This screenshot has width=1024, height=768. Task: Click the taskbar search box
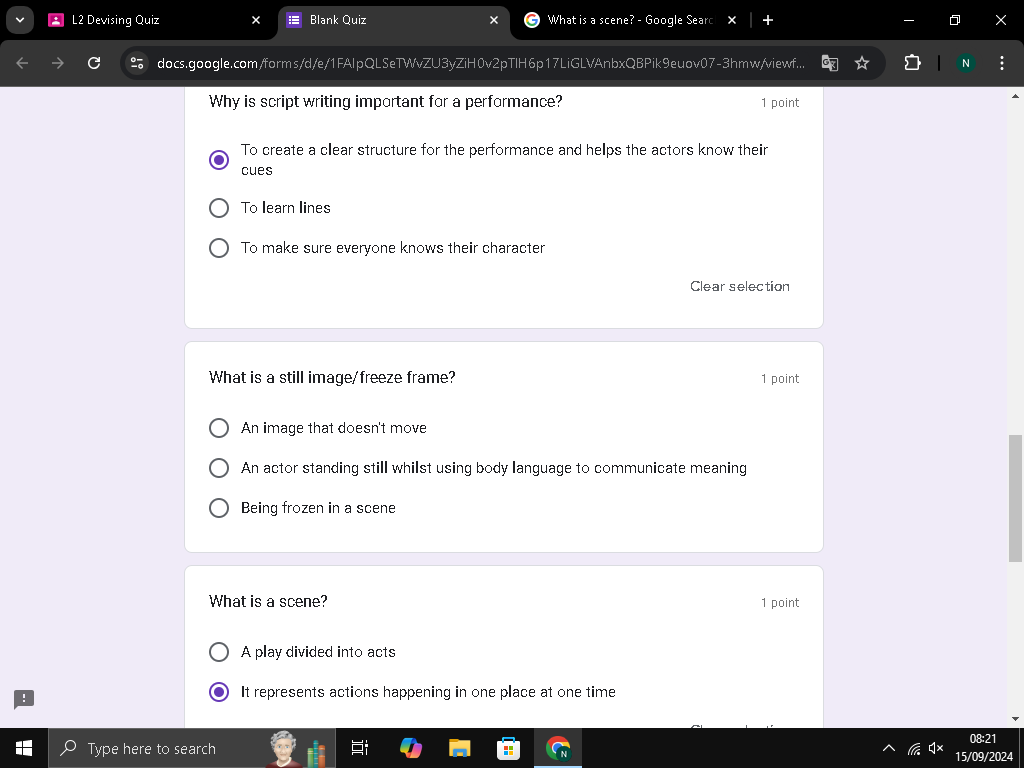(x=192, y=748)
